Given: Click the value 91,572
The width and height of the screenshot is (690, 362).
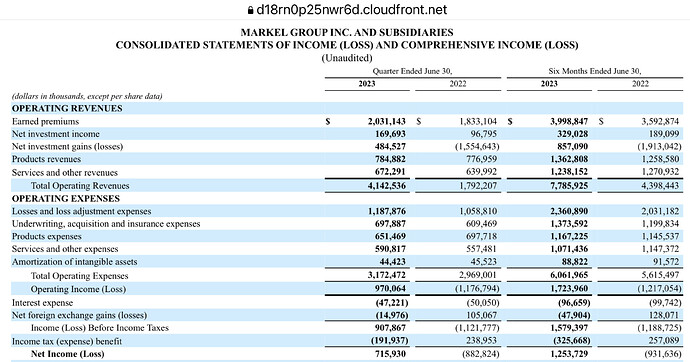Looking at the screenshot, I should (666, 262).
